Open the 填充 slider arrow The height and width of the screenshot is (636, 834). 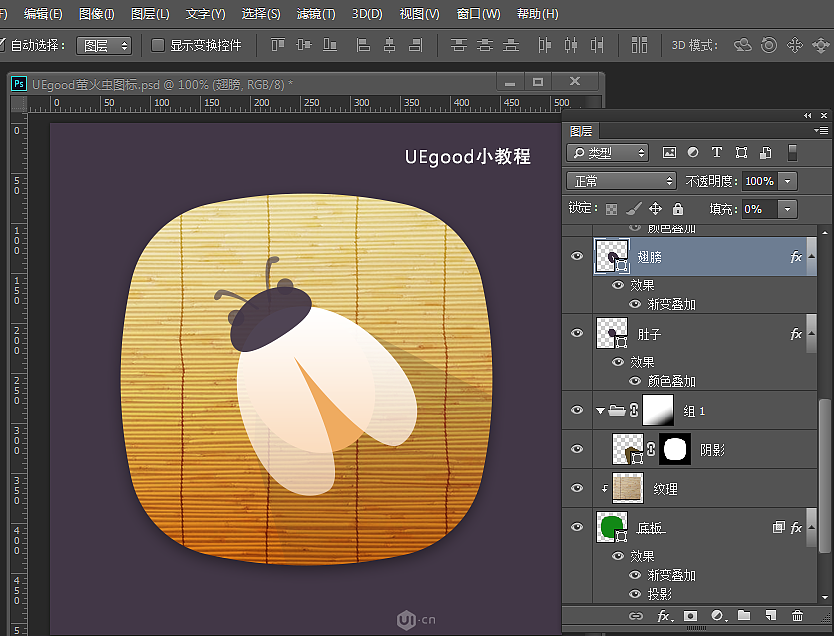pos(788,209)
